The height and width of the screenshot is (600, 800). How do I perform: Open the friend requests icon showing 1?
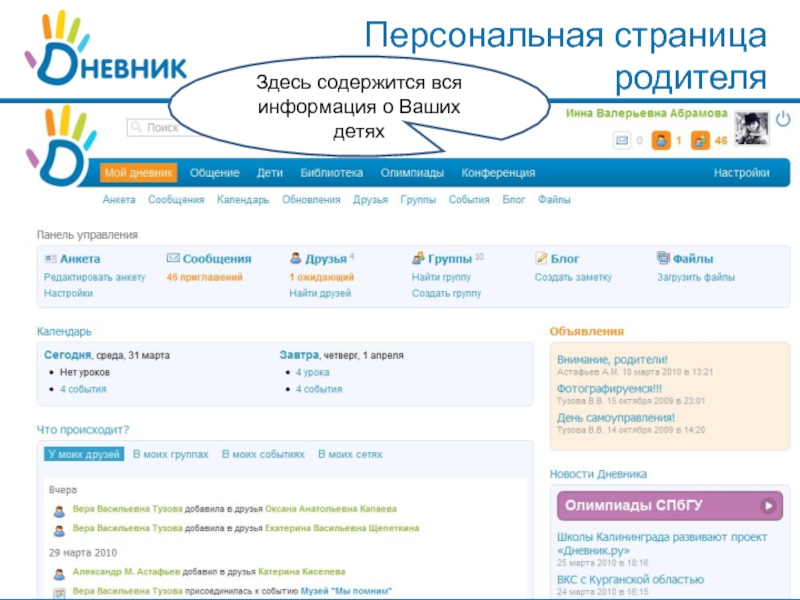coord(660,141)
